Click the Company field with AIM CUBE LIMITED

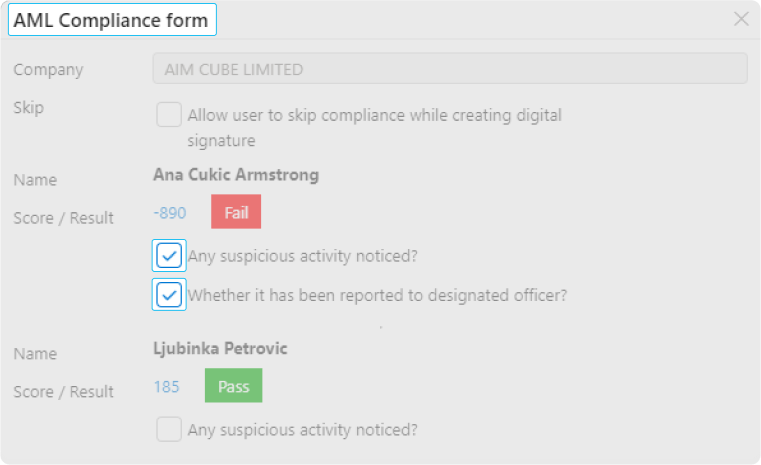point(449,69)
